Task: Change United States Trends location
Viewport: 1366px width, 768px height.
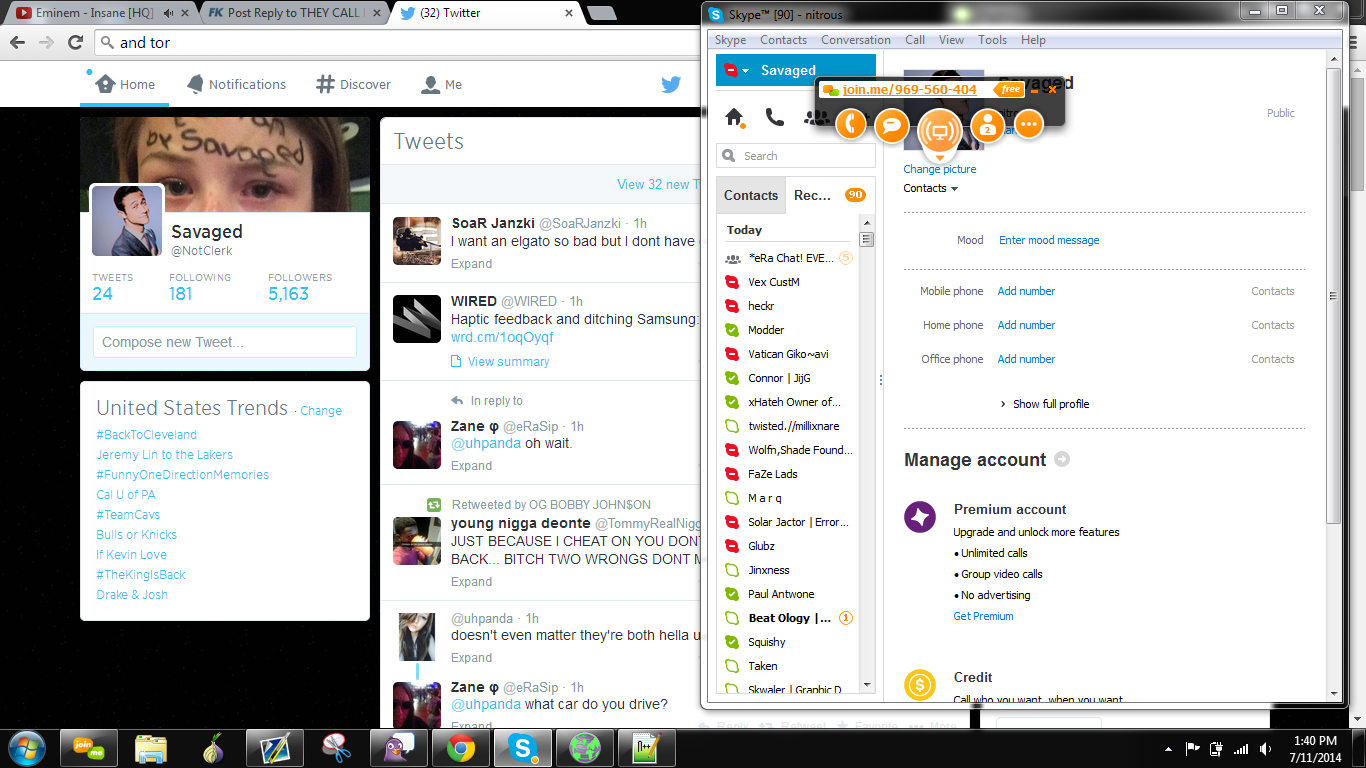Action: [321, 411]
